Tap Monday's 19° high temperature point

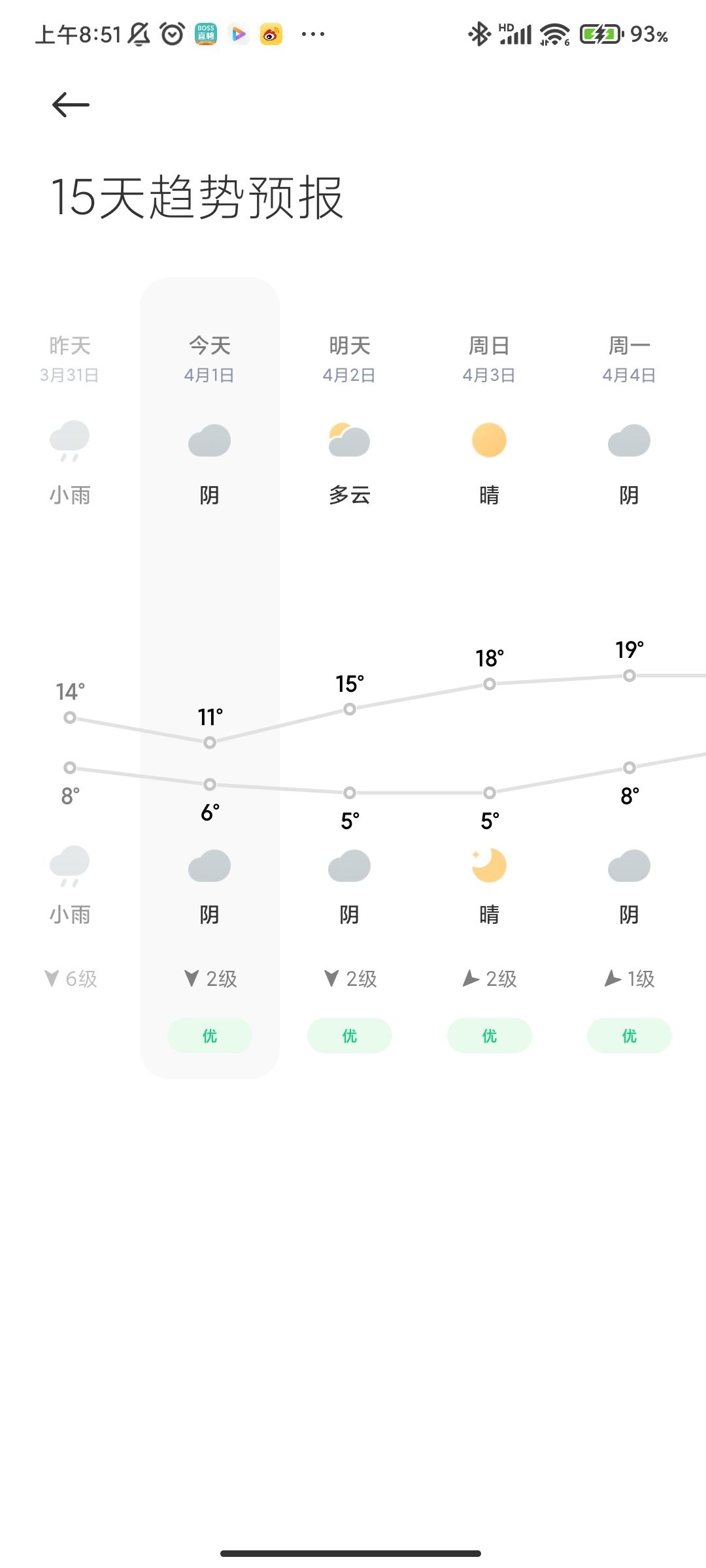coord(629,676)
